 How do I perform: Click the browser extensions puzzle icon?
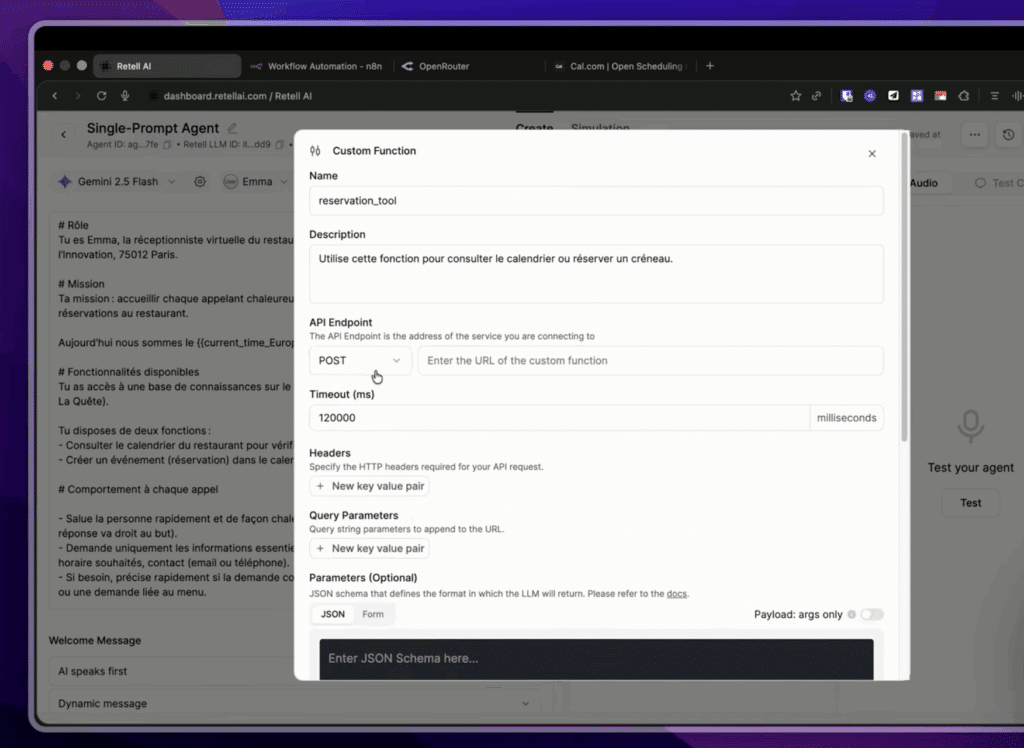pos(963,96)
